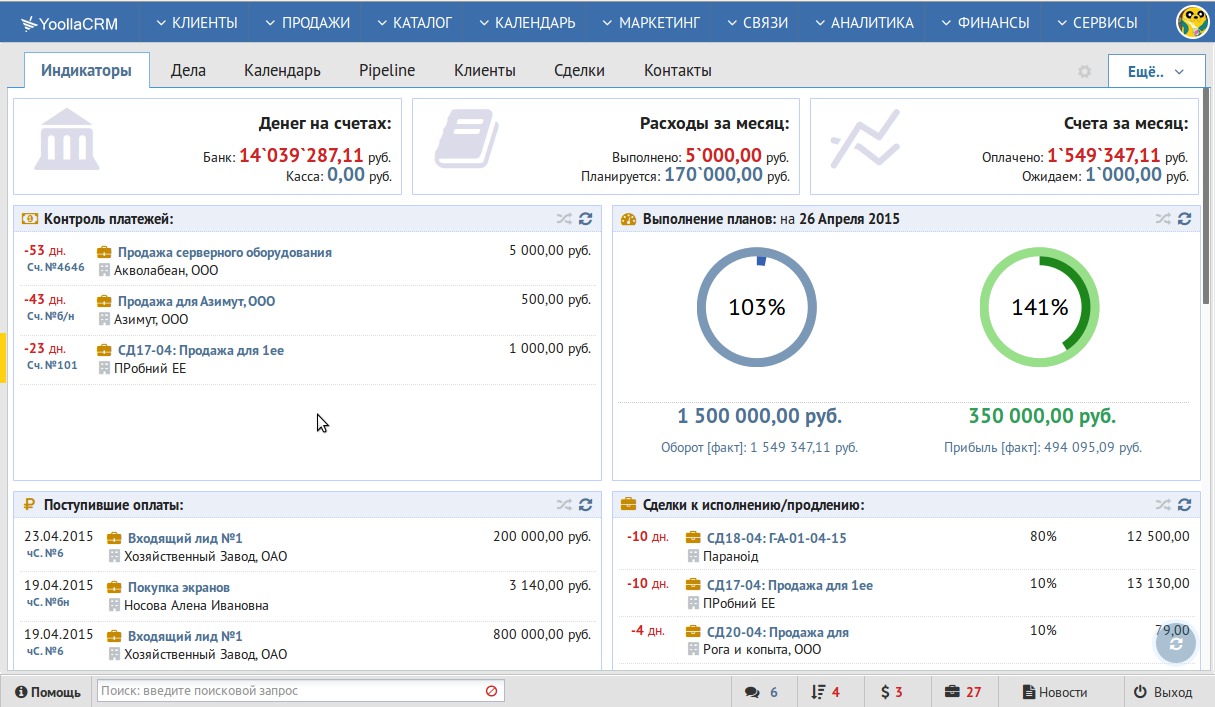
Task: Switch to the Дела tab
Action: (188, 71)
